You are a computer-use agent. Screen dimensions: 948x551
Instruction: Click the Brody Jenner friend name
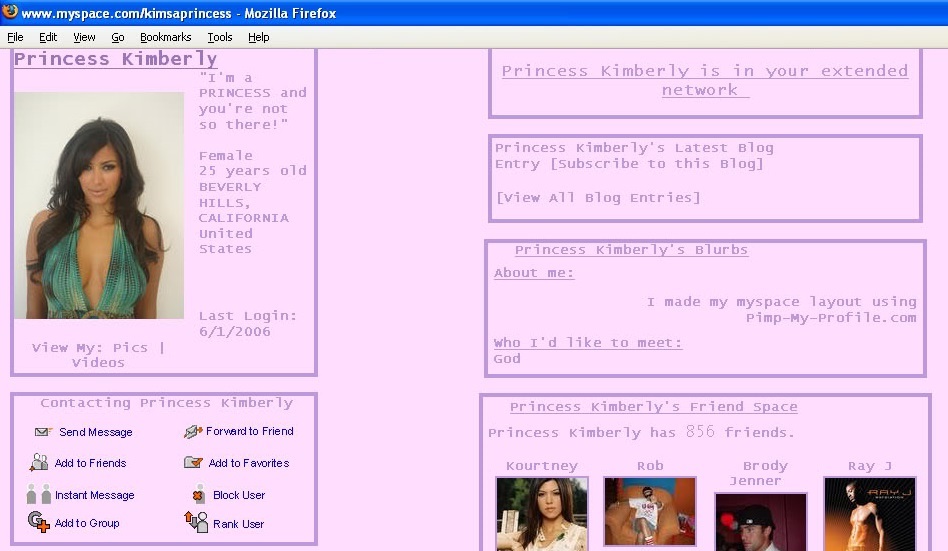pyautogui.click(x=761, y=473)
